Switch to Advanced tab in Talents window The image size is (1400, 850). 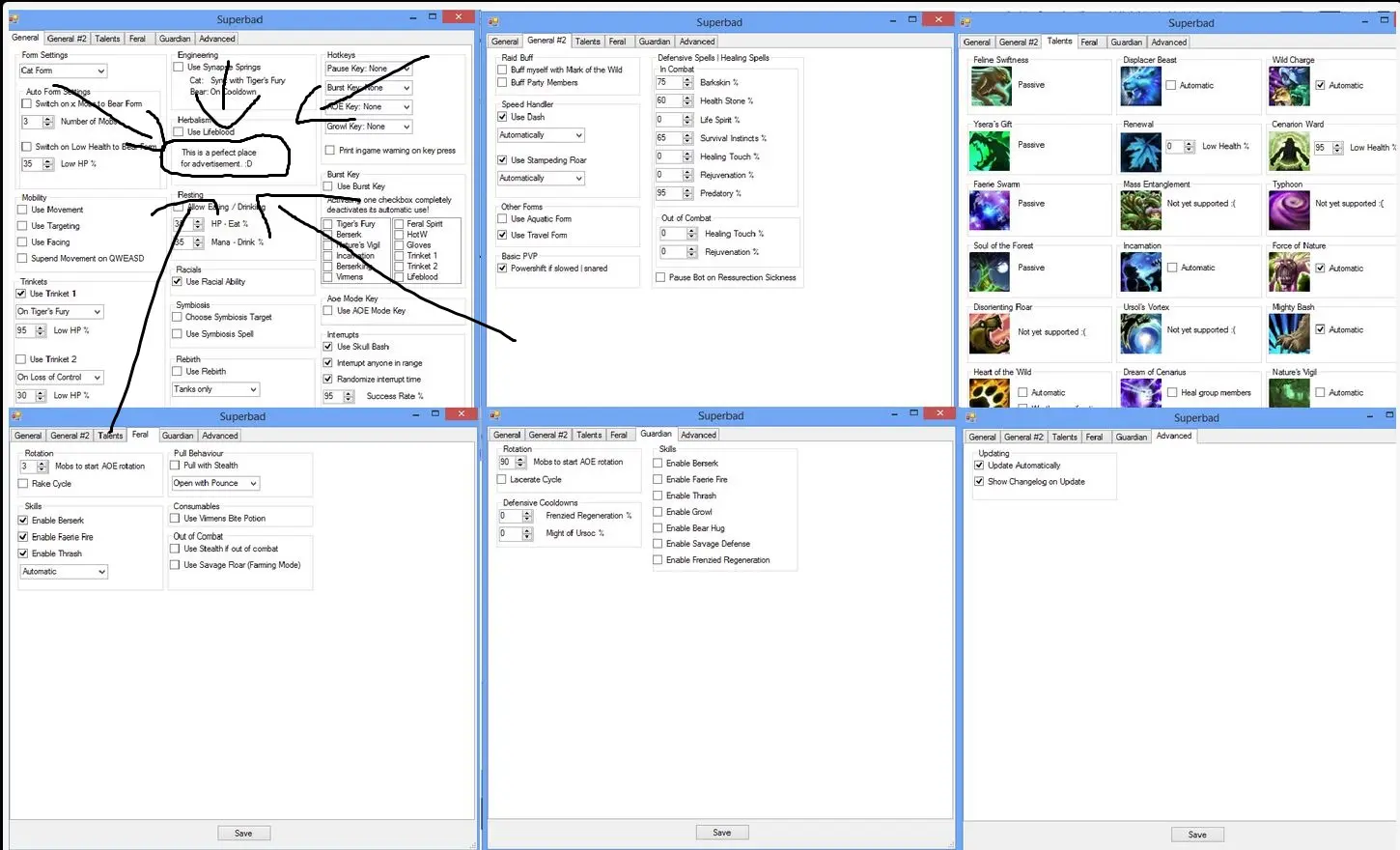pos(1168,42)
